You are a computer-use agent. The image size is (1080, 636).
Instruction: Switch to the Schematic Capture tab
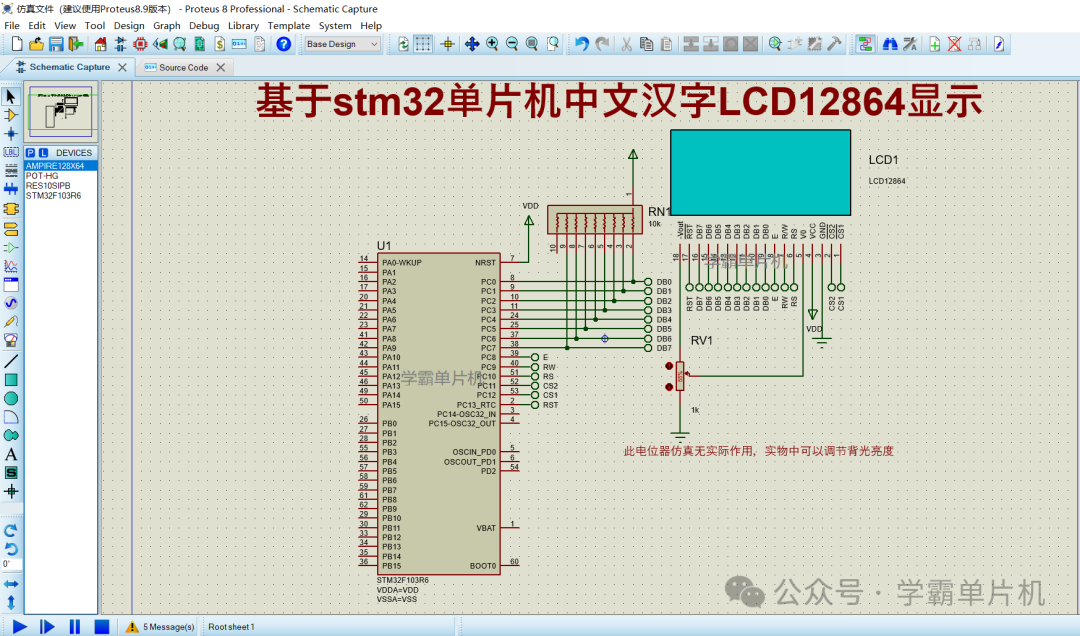(69, 67)
